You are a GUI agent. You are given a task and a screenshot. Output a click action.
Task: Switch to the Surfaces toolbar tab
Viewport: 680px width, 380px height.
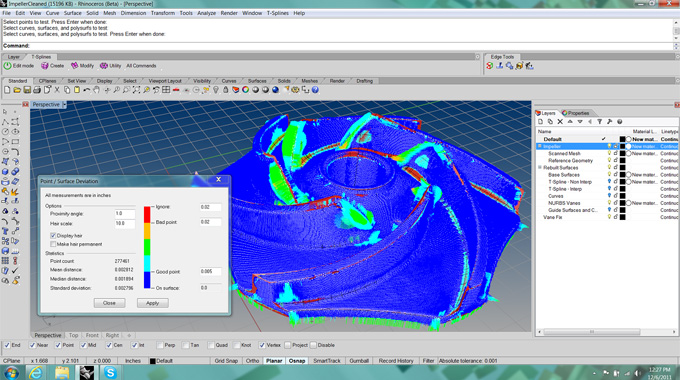[x=257, y=81]
